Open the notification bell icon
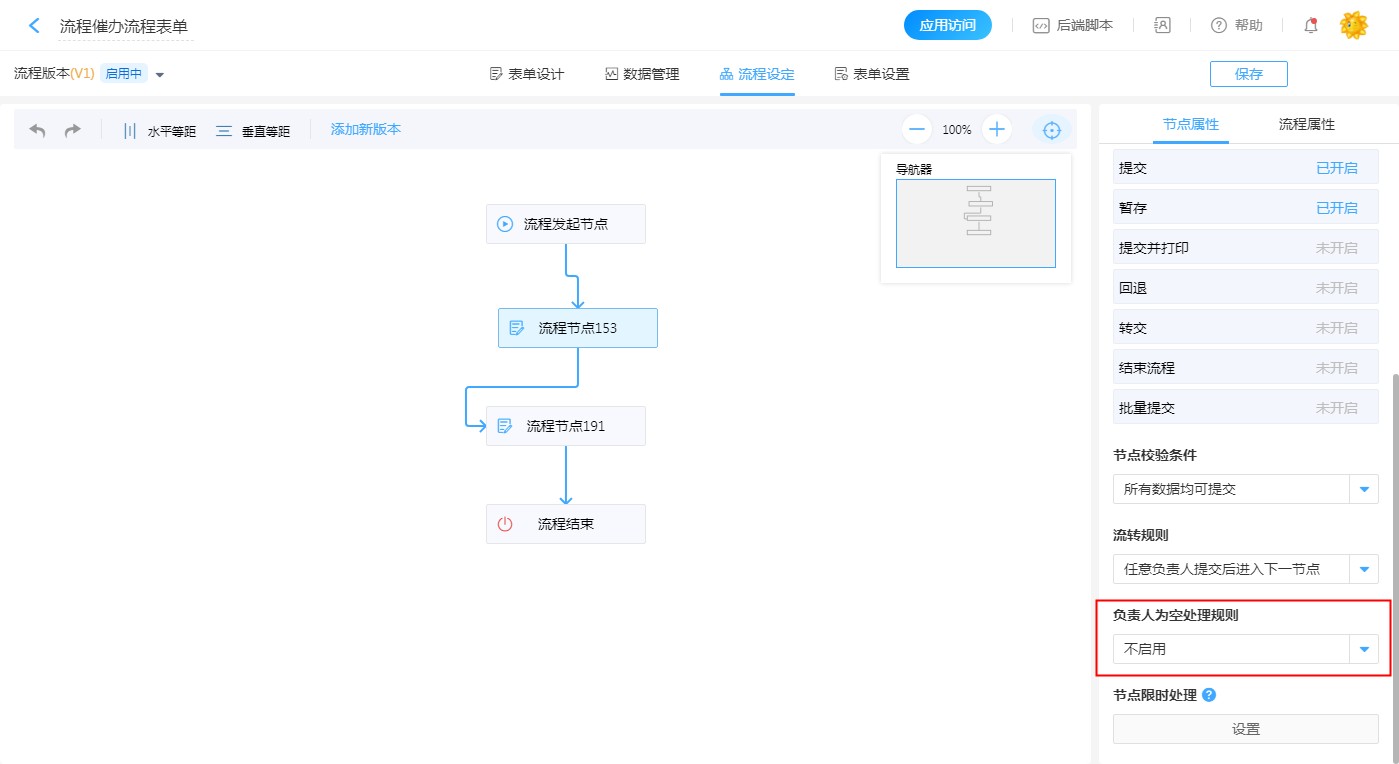Image resolution: width=1399 pixels, height=764 pixels. point(1311,26)
